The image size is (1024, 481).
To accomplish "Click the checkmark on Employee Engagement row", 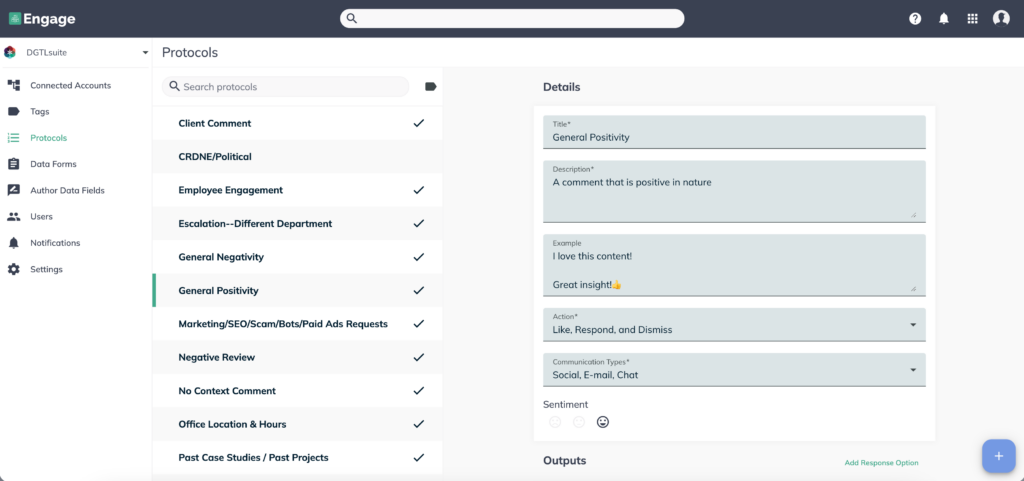I will point(419,190).
